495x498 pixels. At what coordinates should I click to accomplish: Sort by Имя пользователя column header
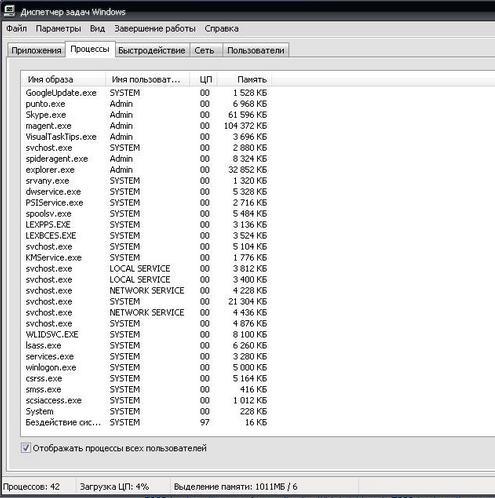148,80
